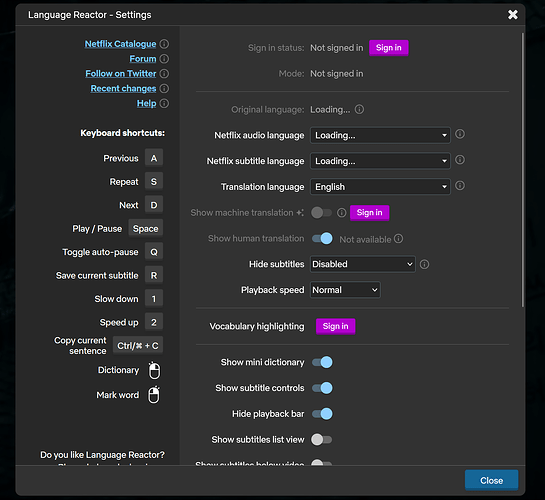Click 'Do you like Language Reactor?' text
545x500 pixels.
click(103, 455)
